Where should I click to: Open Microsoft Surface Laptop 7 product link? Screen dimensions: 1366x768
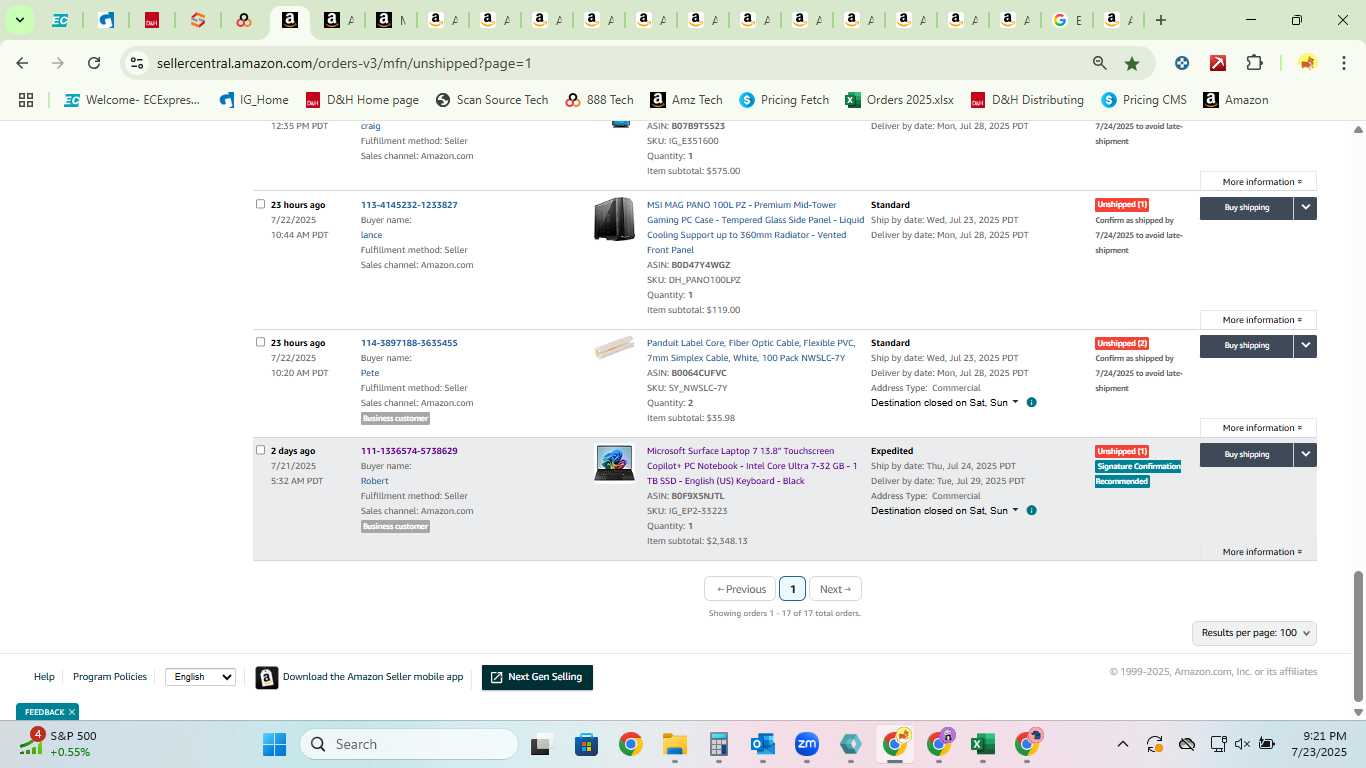(752, 466)
